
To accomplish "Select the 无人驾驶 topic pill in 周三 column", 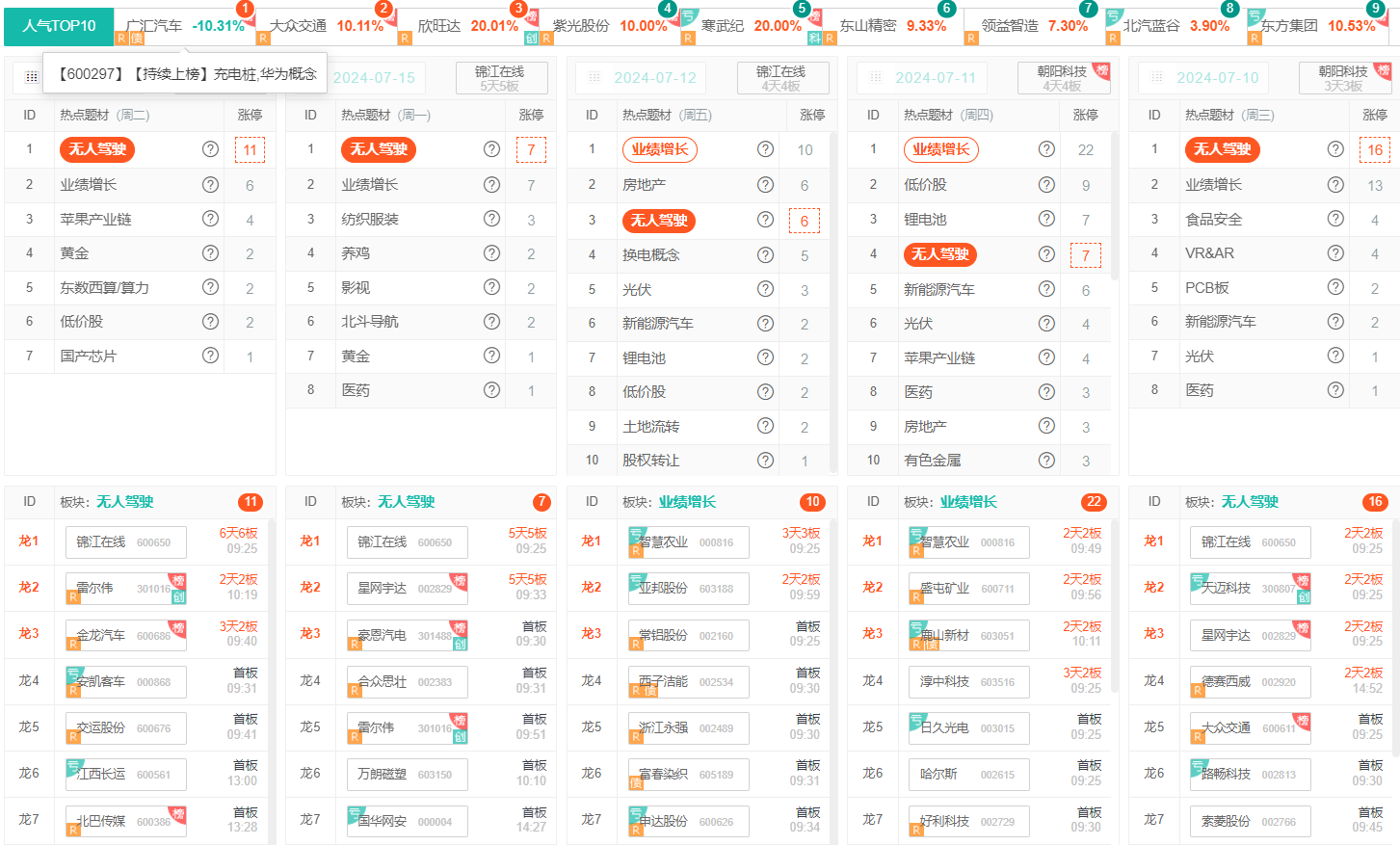I will point(1223,149).
